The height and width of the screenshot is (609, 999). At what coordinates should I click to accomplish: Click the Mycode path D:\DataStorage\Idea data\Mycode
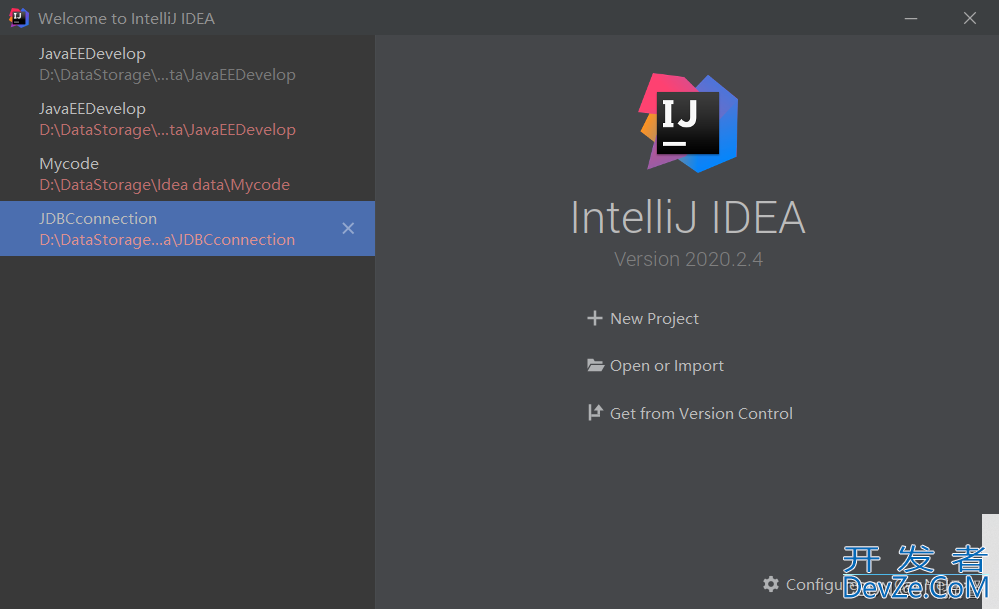[x=164, y=185]
